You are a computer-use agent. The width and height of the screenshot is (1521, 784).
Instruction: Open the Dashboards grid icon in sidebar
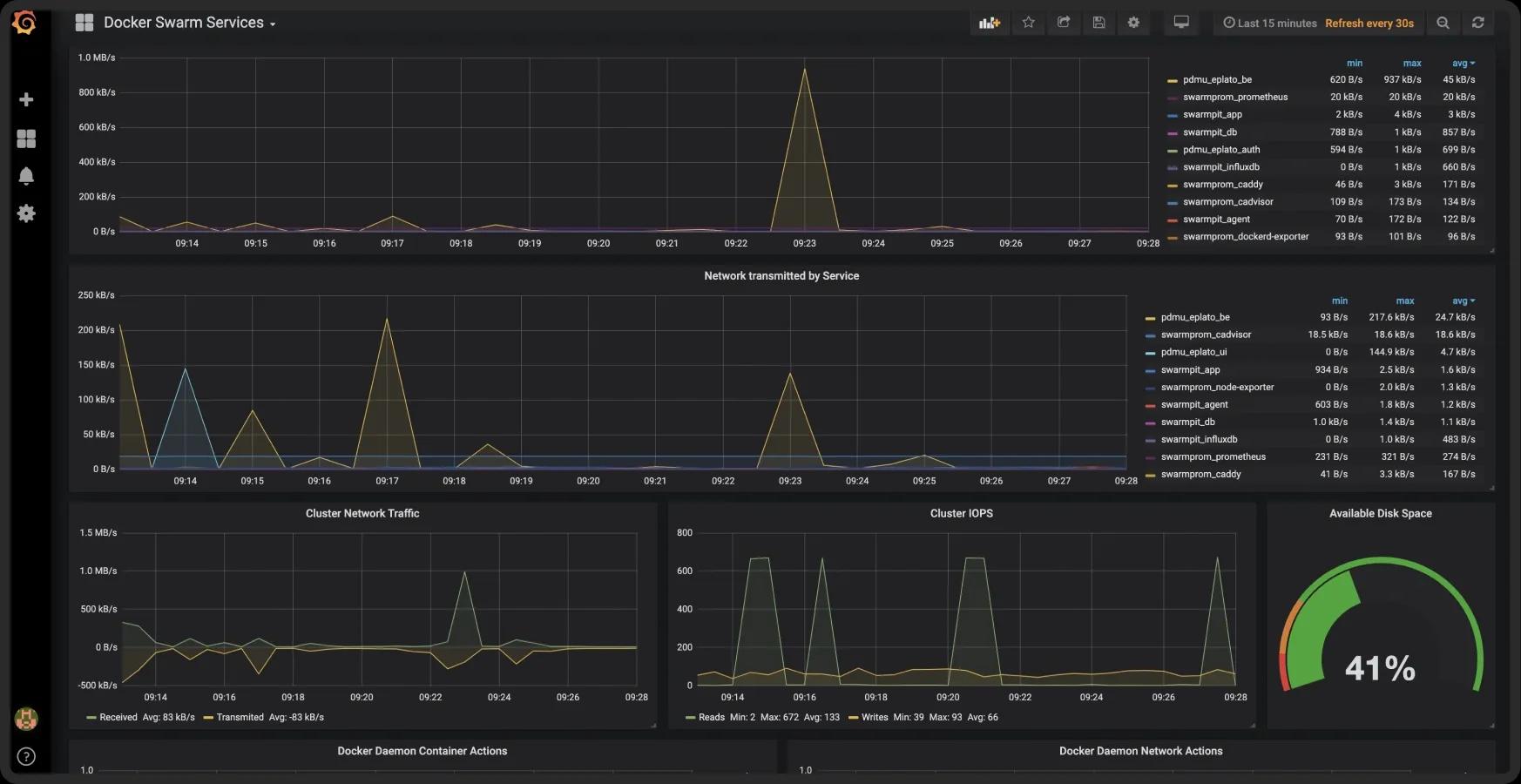point(26,139)
